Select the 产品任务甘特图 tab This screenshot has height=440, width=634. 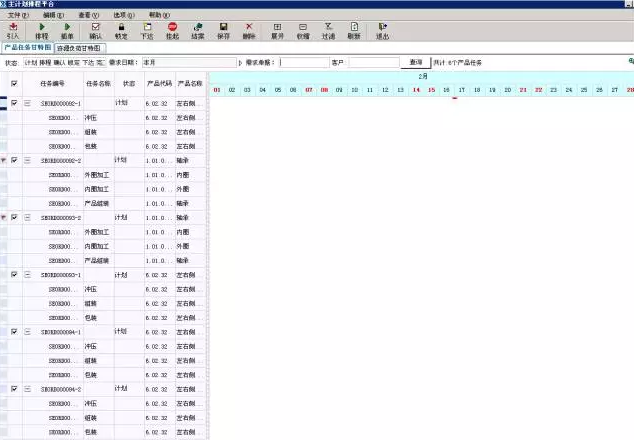coord(27,47)
